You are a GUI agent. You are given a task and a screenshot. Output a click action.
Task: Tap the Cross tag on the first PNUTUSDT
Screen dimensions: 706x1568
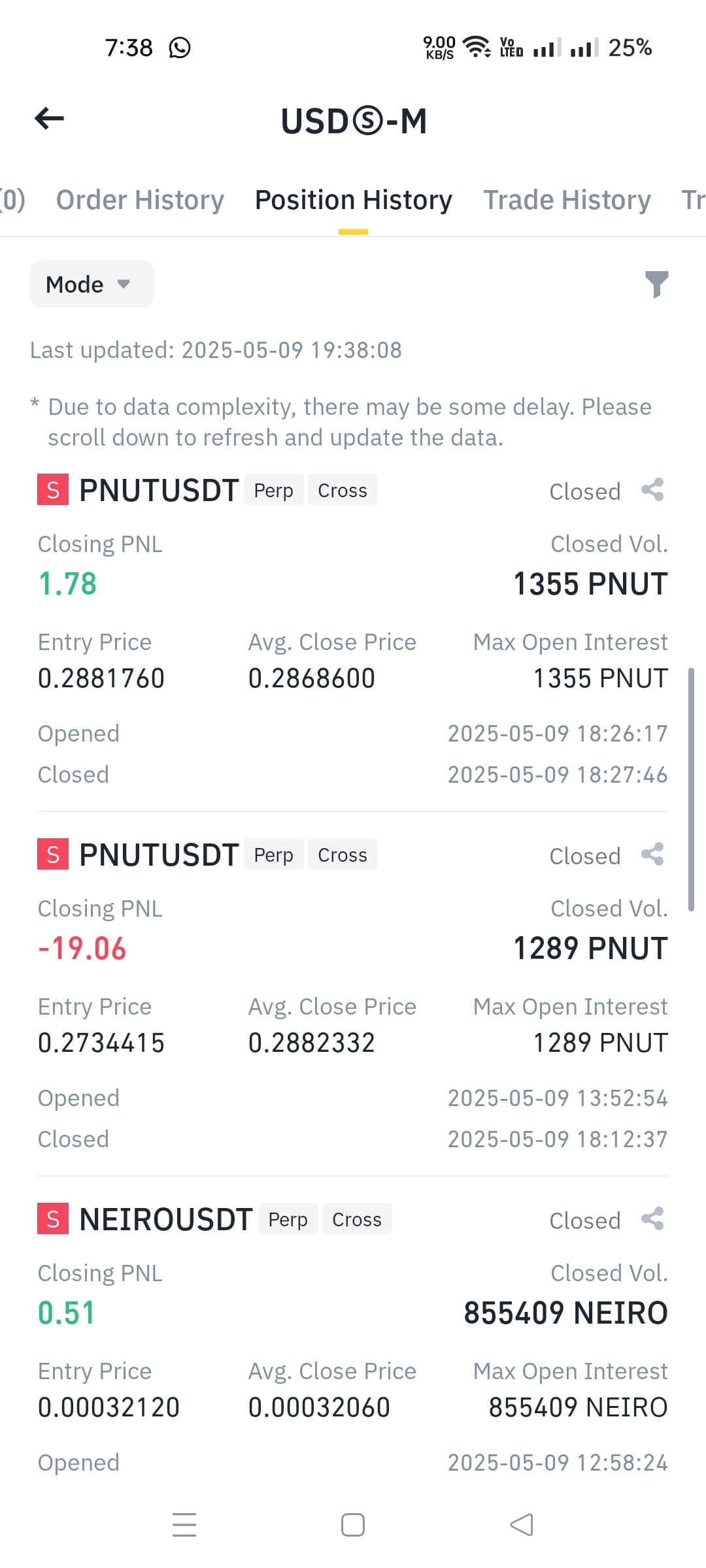click(343, 490)
